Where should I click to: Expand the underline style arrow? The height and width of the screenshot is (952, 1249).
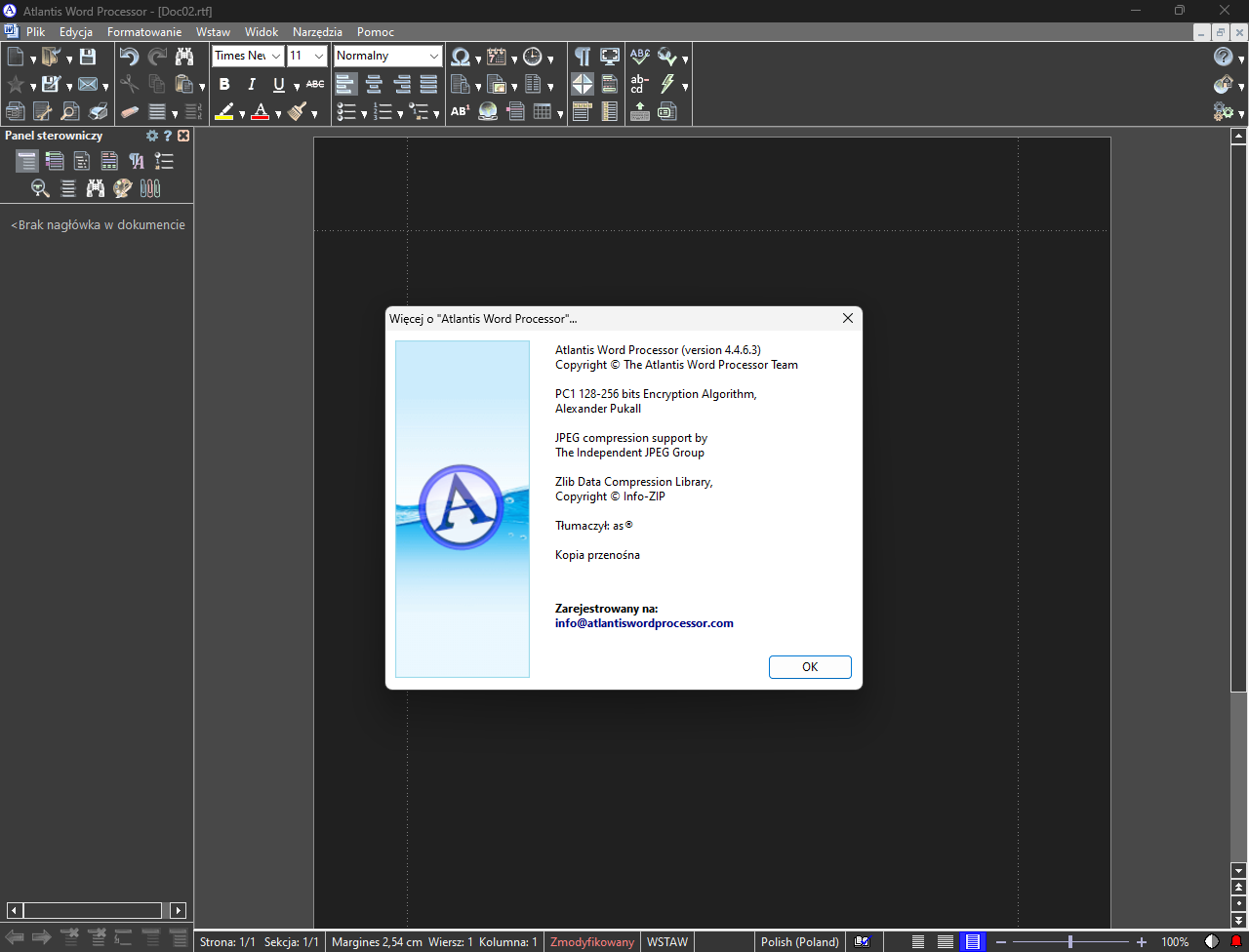(297, 86)
